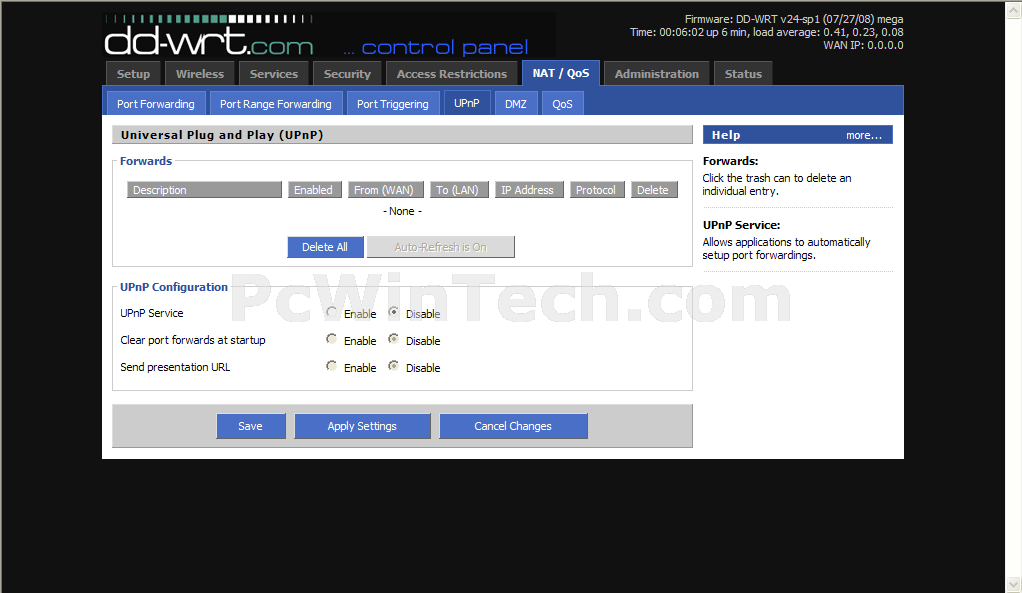Click the scrollbar up arrow
This screenshot has width=1022, height=593.
pyautogui.click(x=1014, y=10)
